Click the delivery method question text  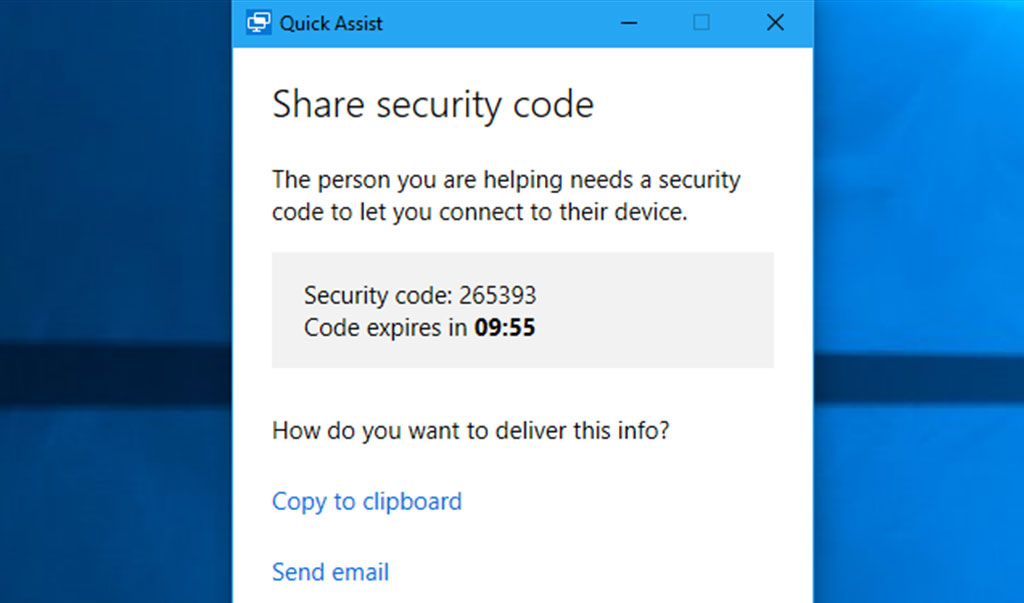click(x=470, y=431)
